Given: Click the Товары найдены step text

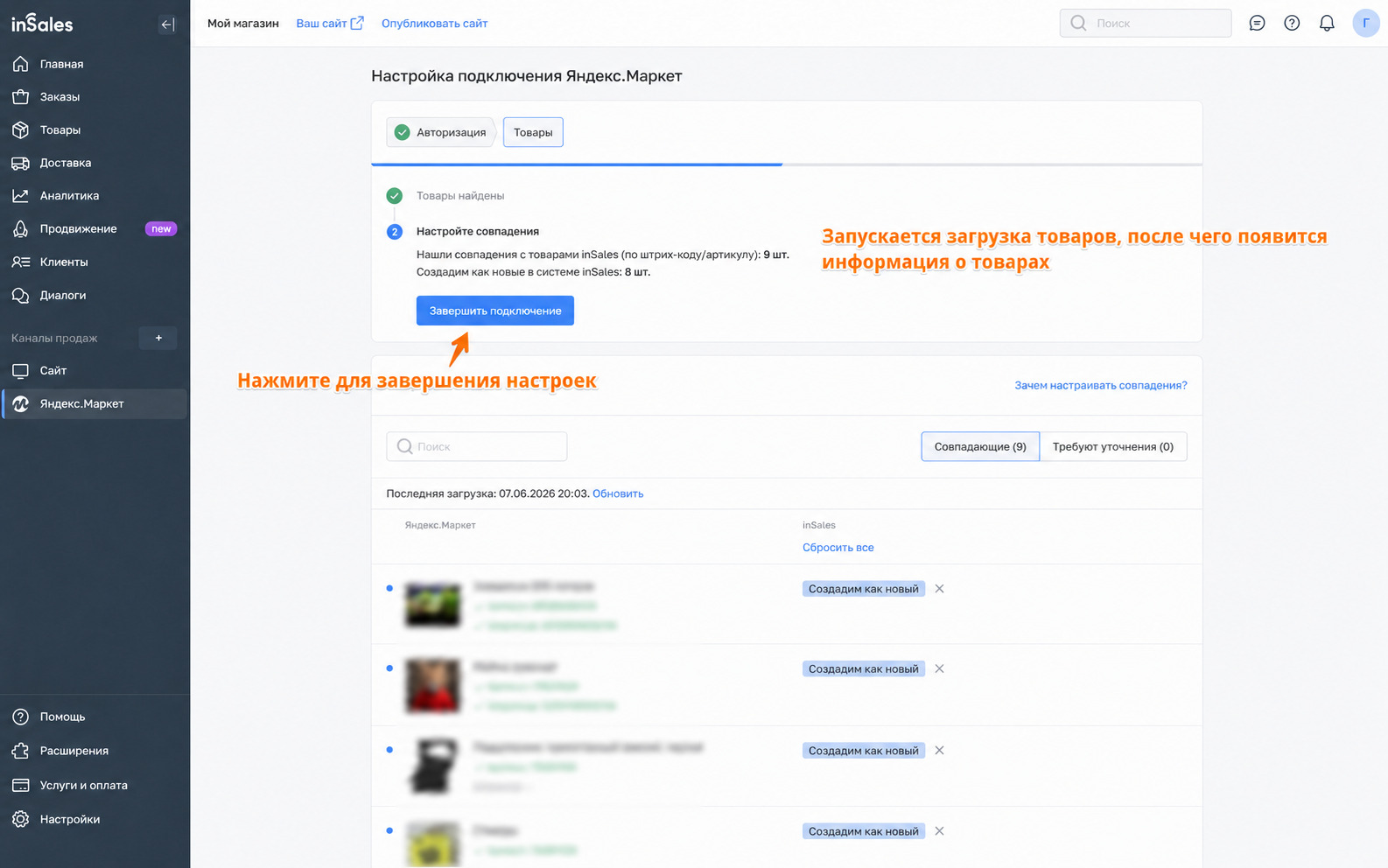Looking at the screenshot, I should tap(460, 196).
